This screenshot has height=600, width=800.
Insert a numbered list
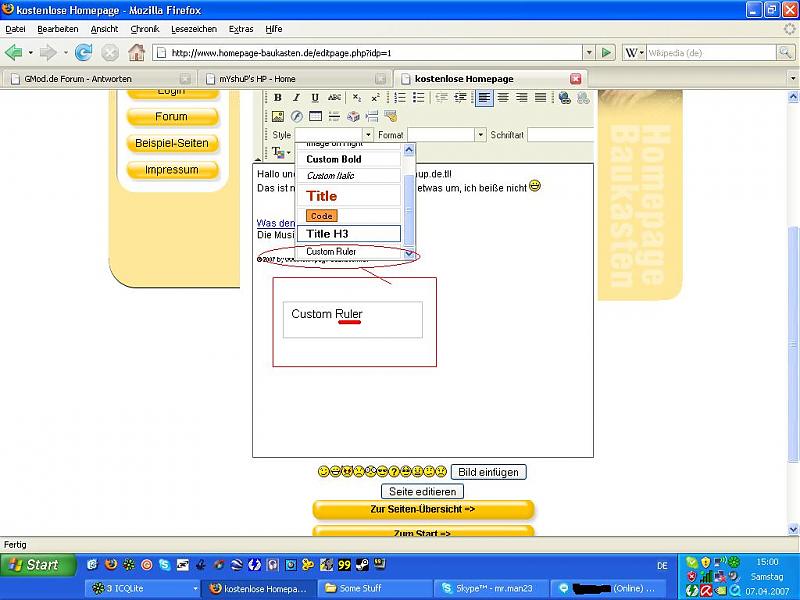pos(399,98)
